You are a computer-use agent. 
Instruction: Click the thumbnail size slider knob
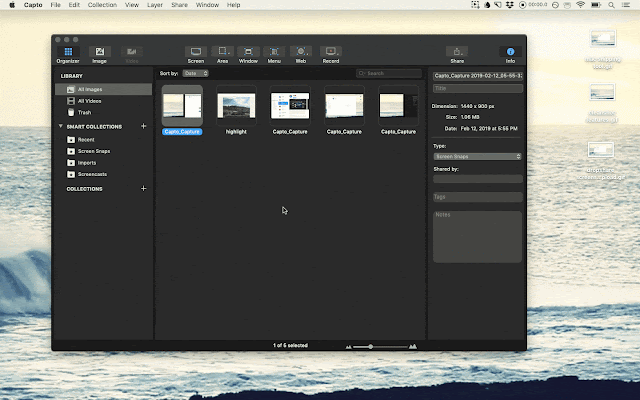click(371, 347)
